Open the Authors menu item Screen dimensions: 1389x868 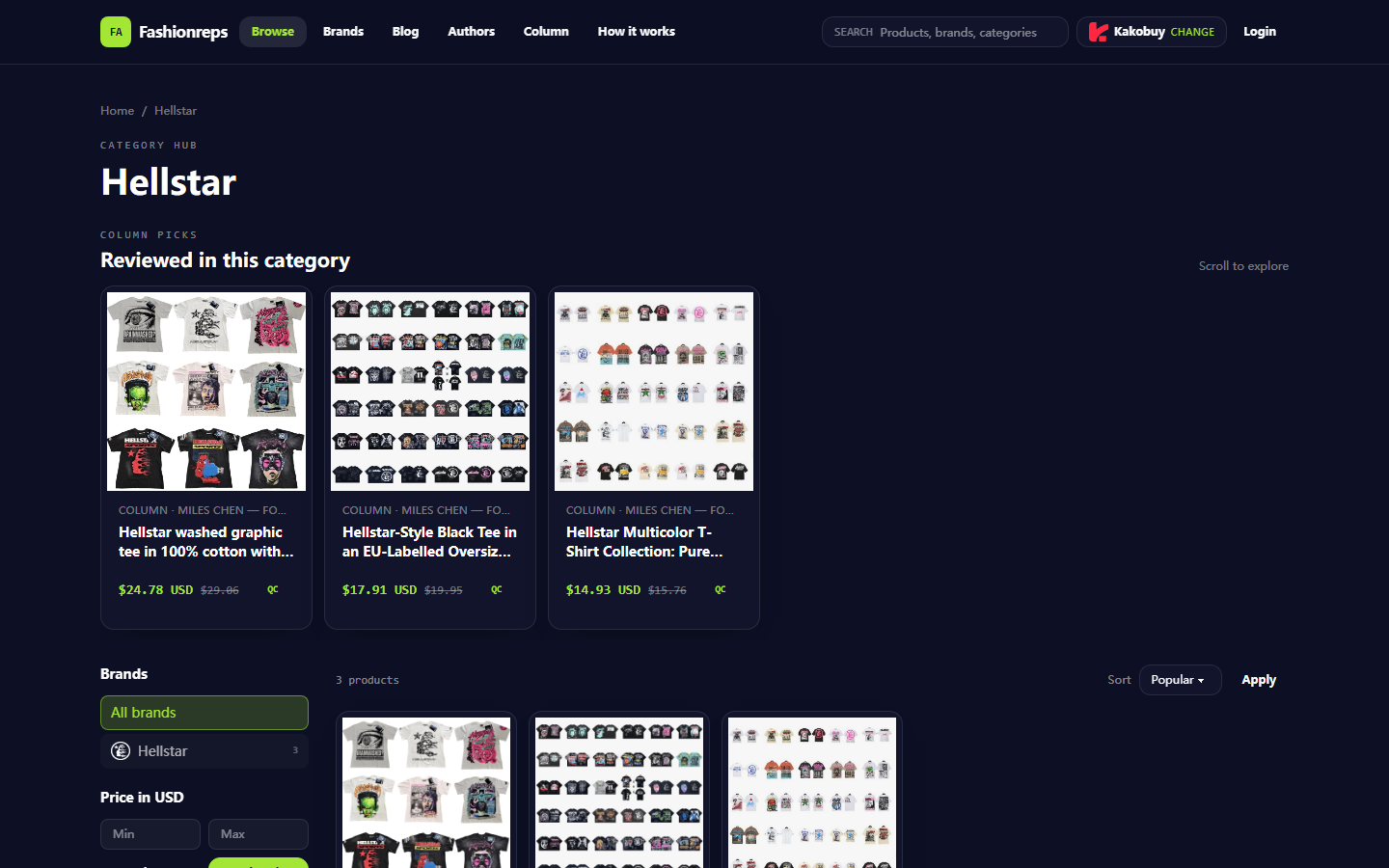coord(471,32)
